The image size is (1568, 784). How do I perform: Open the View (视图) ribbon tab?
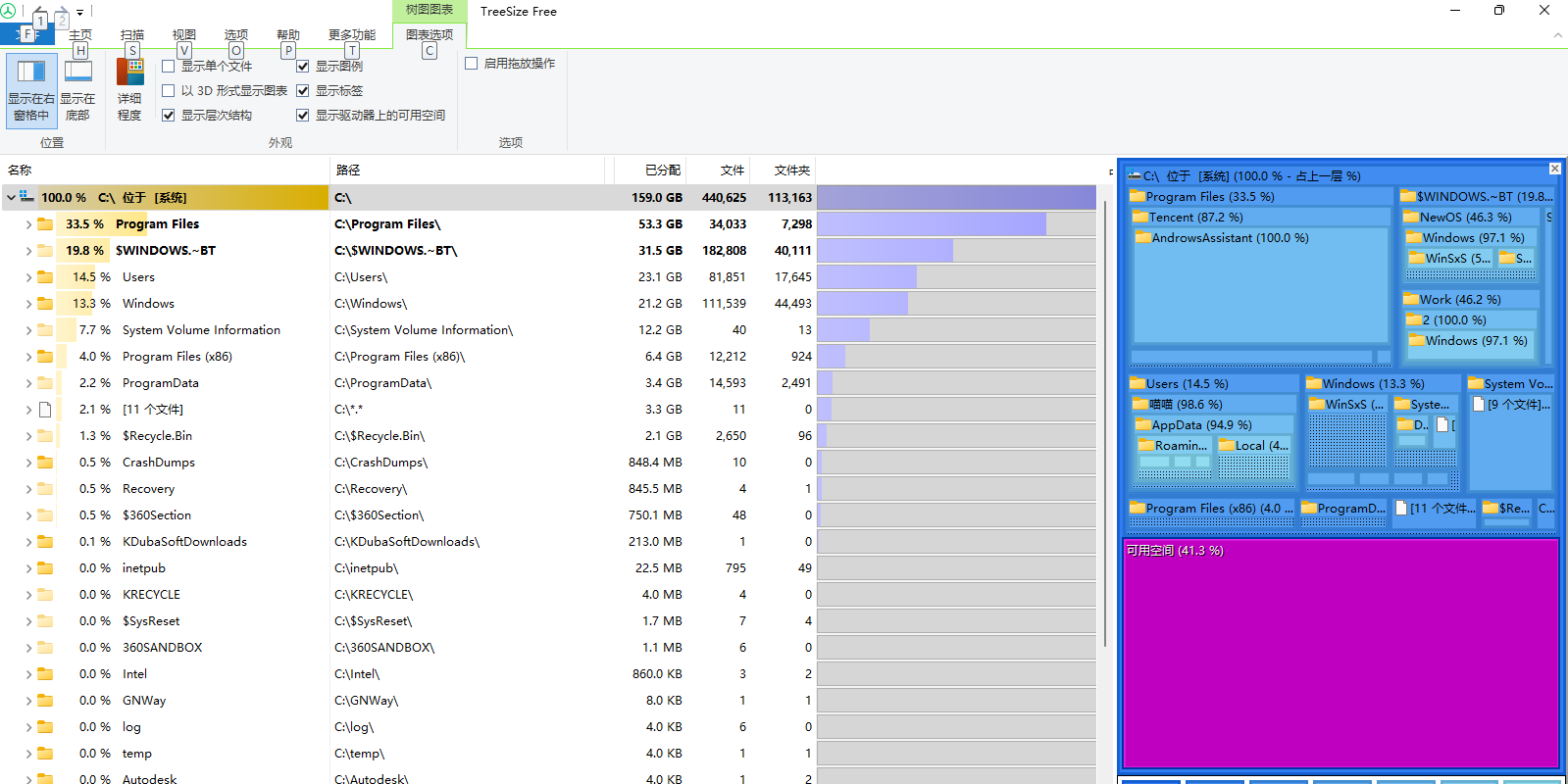pos(184,35)
